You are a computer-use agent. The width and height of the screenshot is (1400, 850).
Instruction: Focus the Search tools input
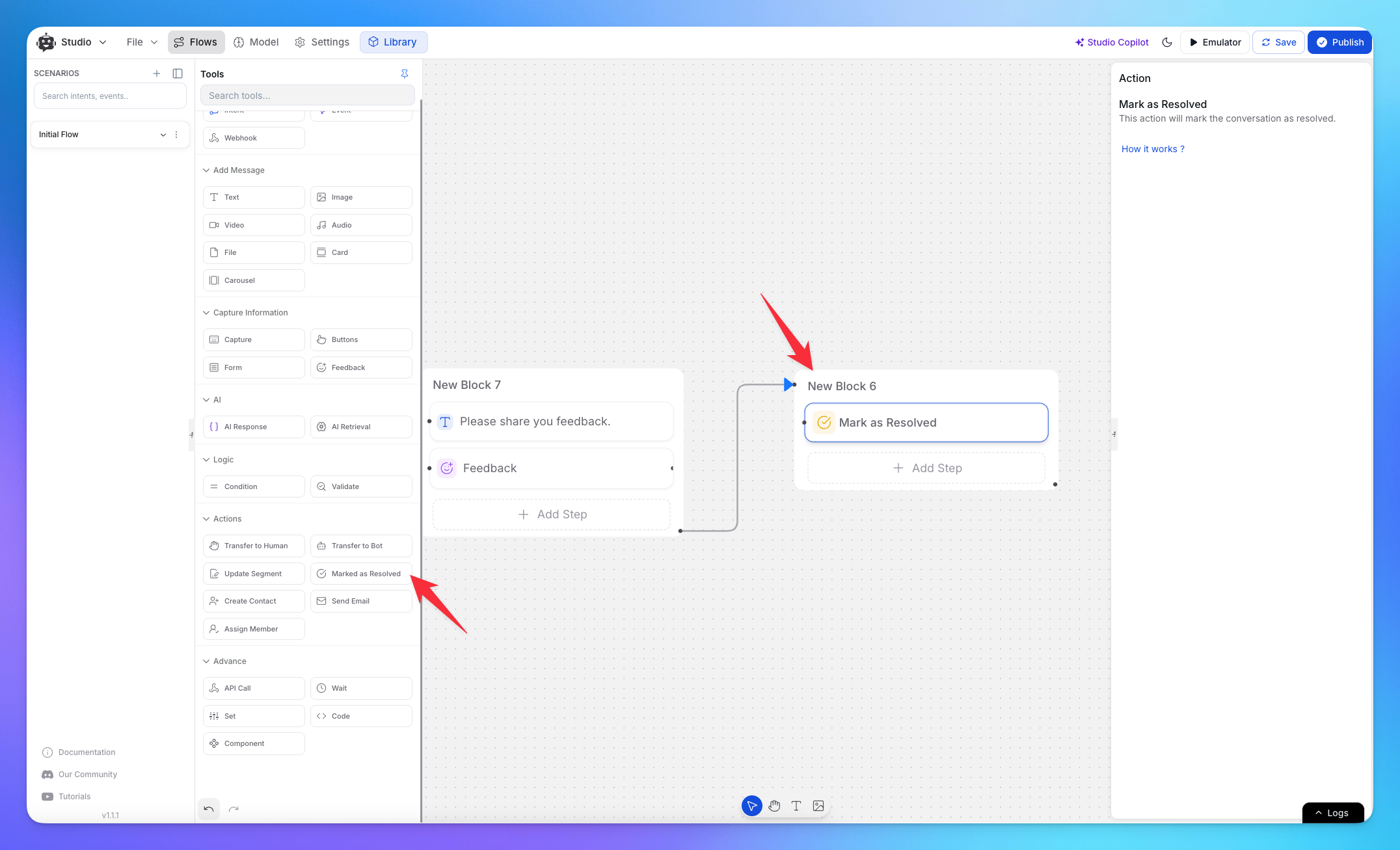coord(307,96)
